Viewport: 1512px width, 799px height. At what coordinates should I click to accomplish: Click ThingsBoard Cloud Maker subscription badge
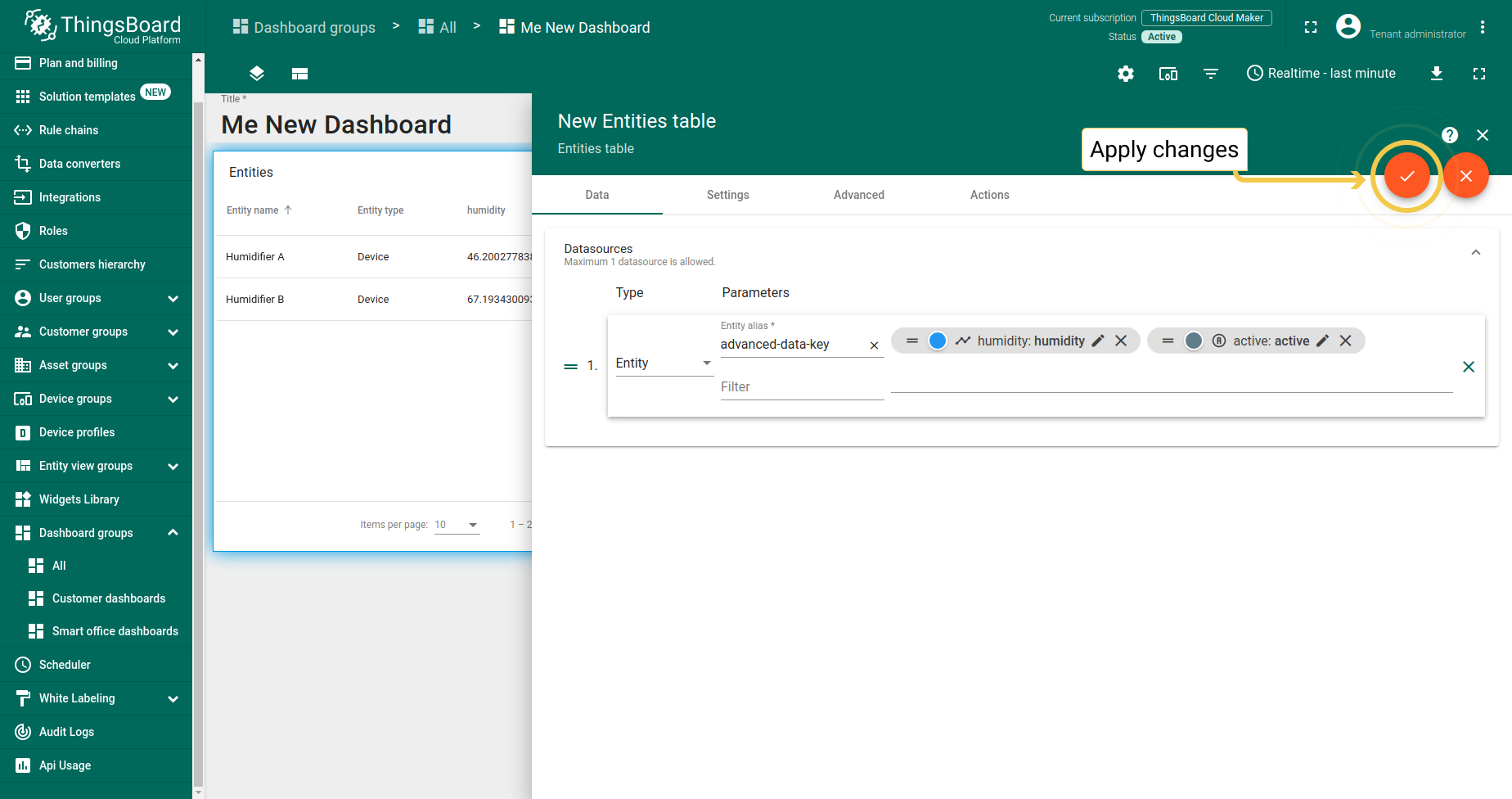1207,18
